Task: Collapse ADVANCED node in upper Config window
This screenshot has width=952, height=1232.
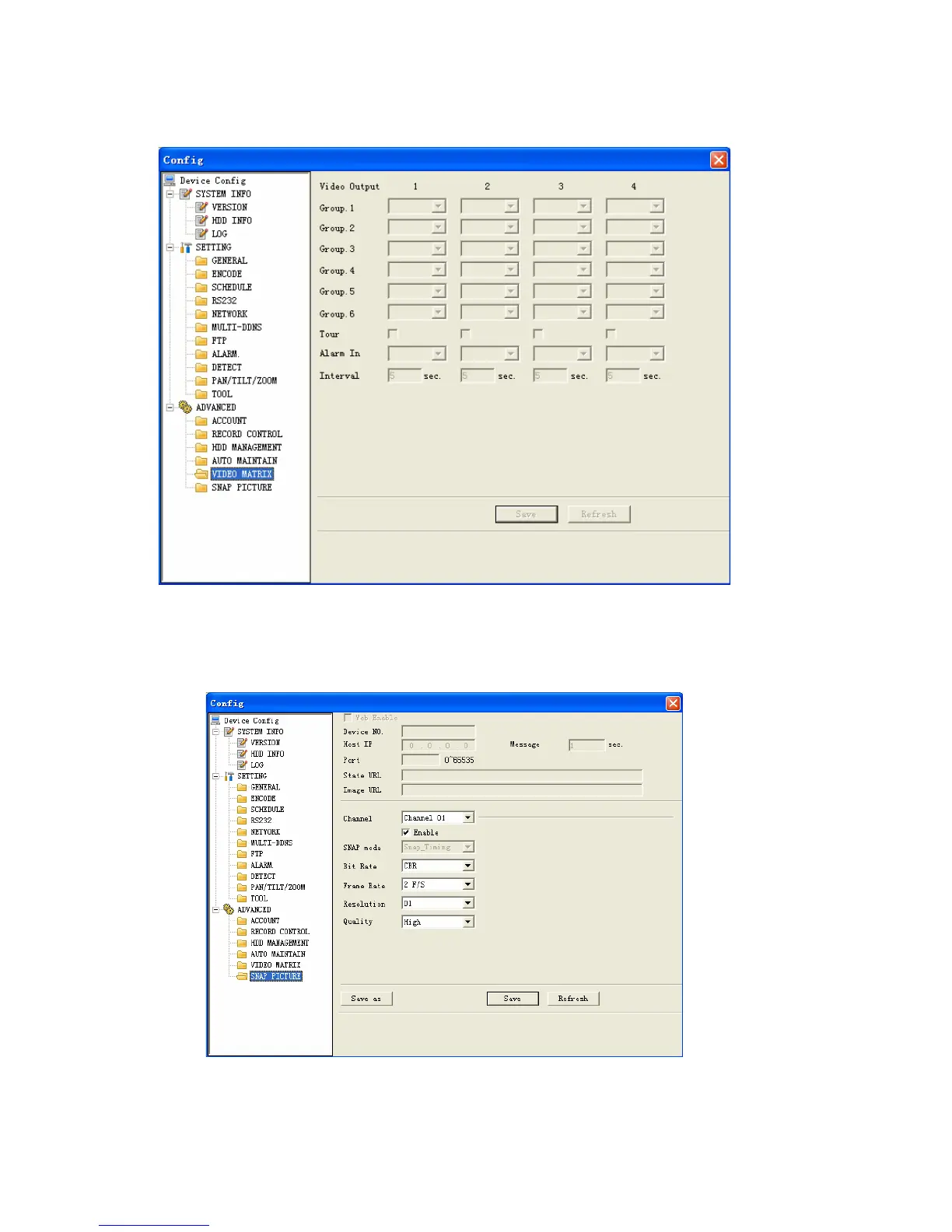Action: (170, 407)
